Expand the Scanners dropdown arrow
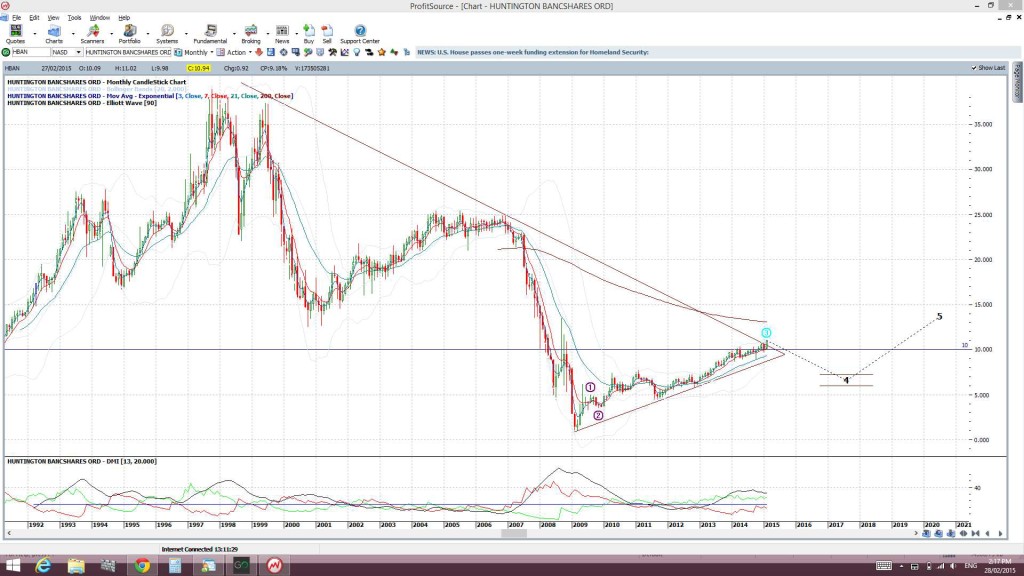Screen dimensions: 1024x576 (111, 33)
